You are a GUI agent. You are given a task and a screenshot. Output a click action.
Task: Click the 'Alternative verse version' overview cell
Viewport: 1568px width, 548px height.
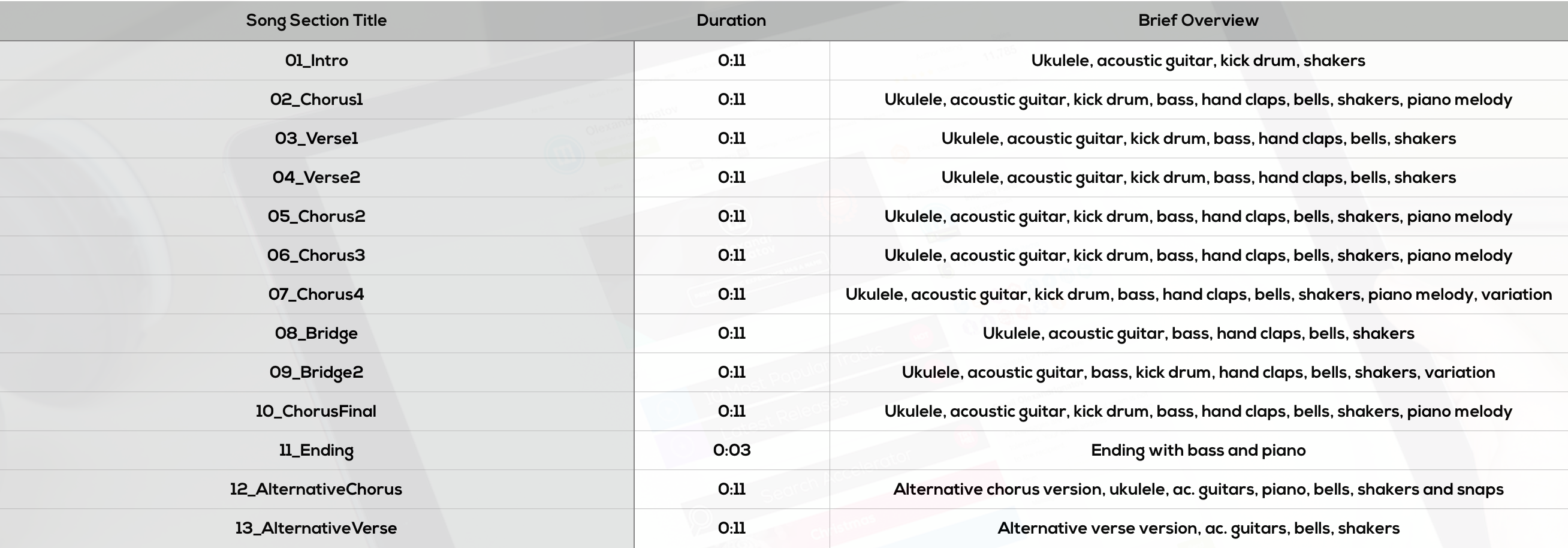click(1199, 529)
